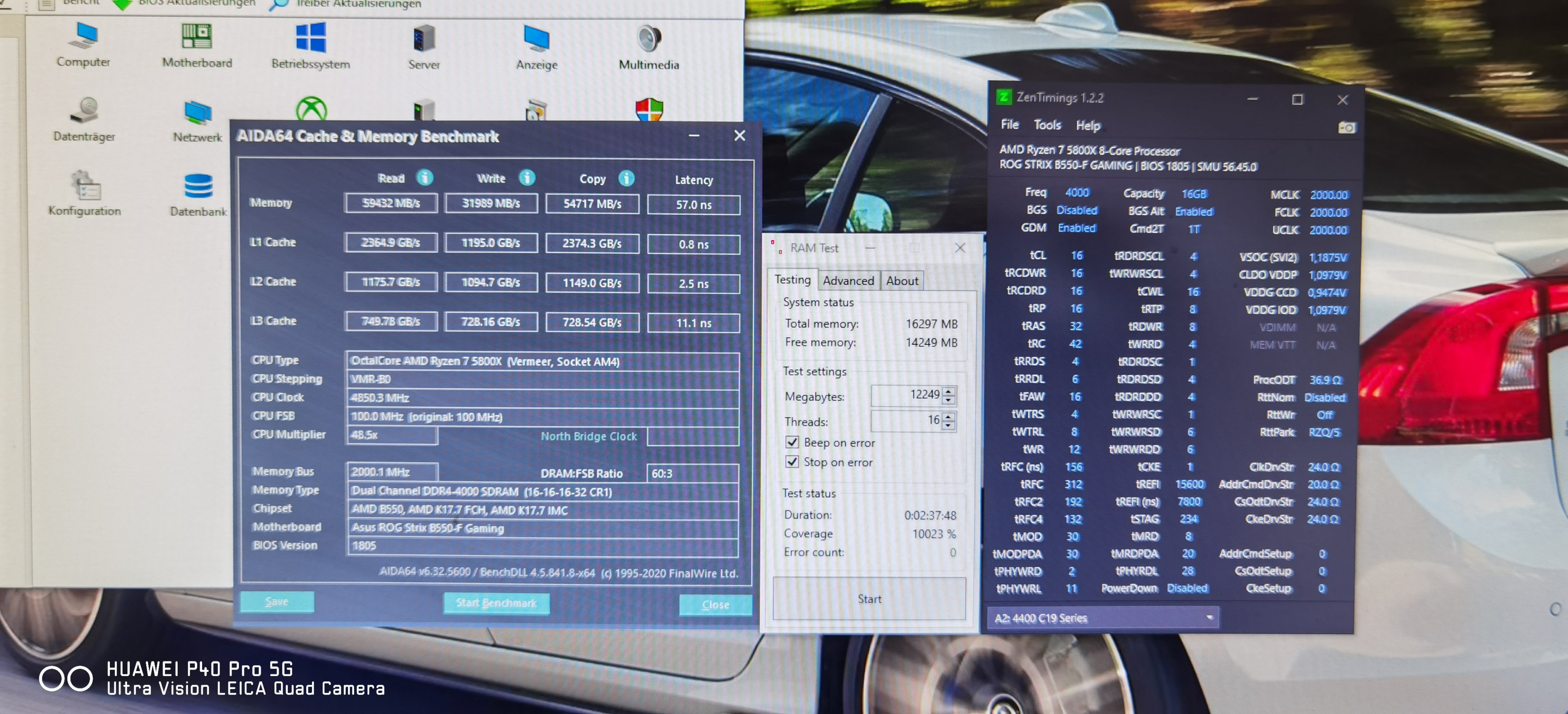Open the Server category icon
Image resolution: width=1568 pixels, height=714 pixels.
tap(424, 39)
